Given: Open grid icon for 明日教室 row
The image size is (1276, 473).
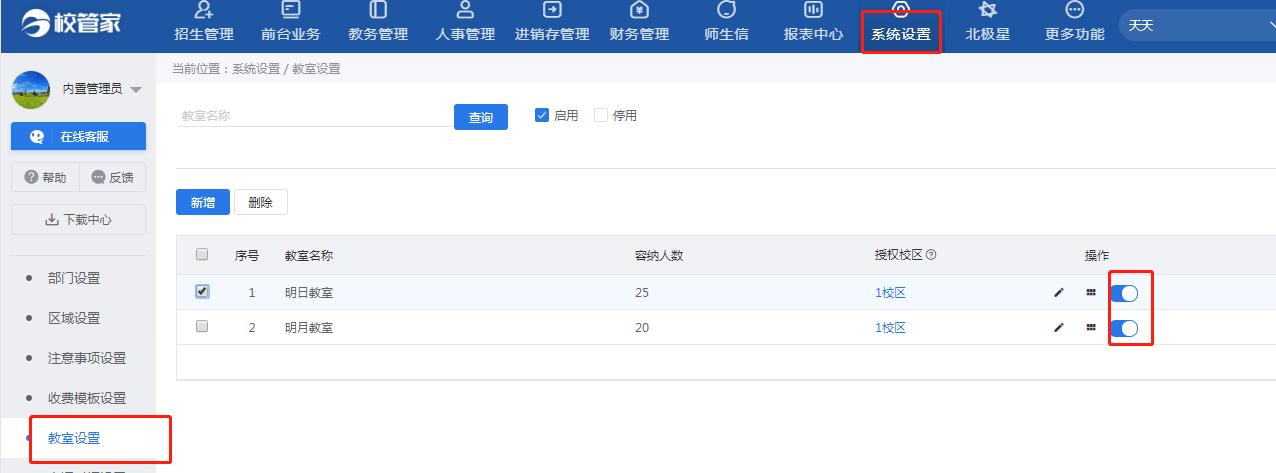Looking at the screenshot, I should click(1091, 293).
